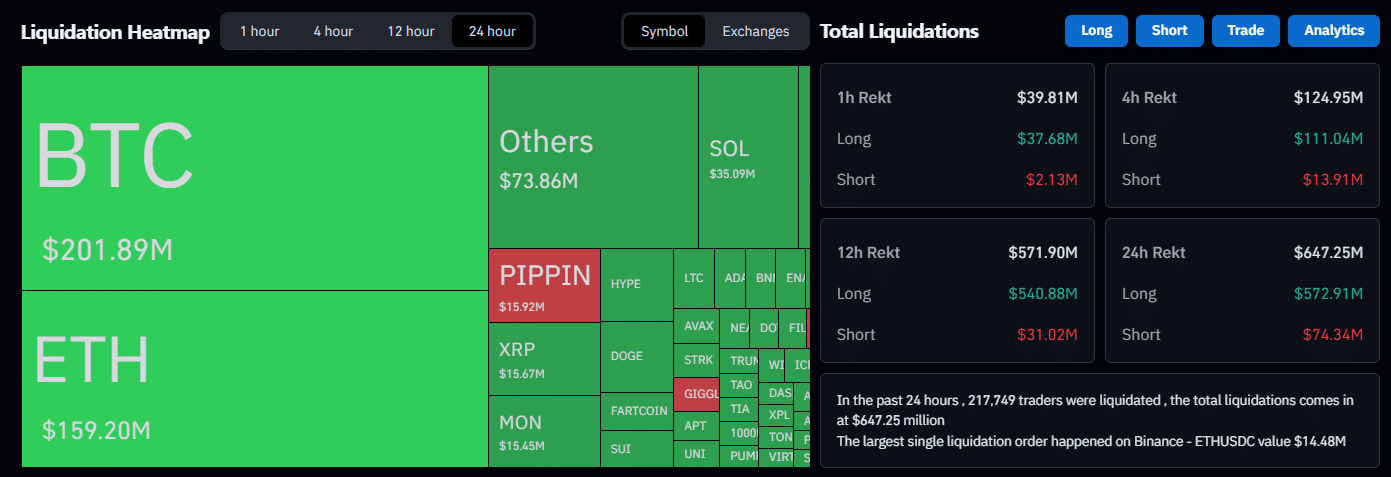
Task: Select the XRP heatmap tile
Action: pos(544,359)
